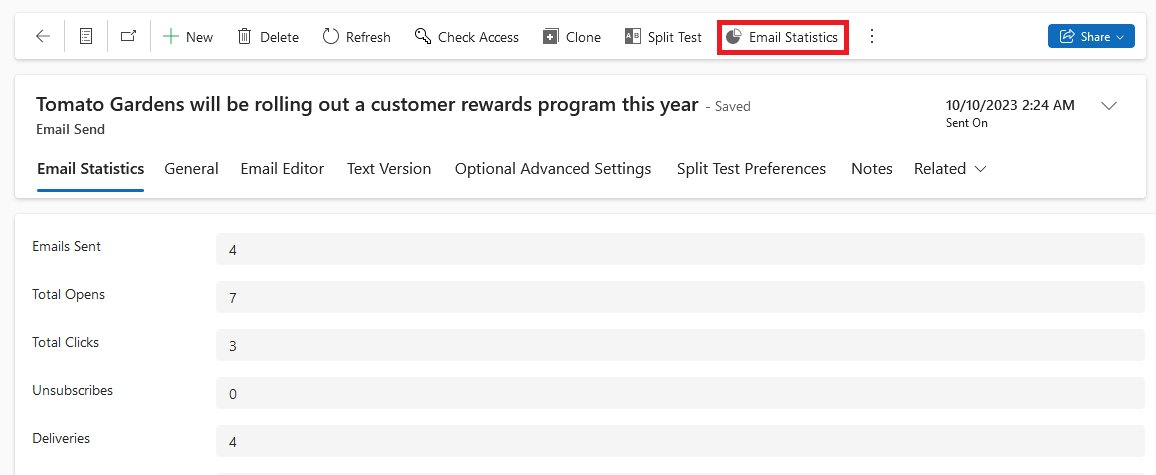
Task: Click the Saved status text
Action: point(728,106)
